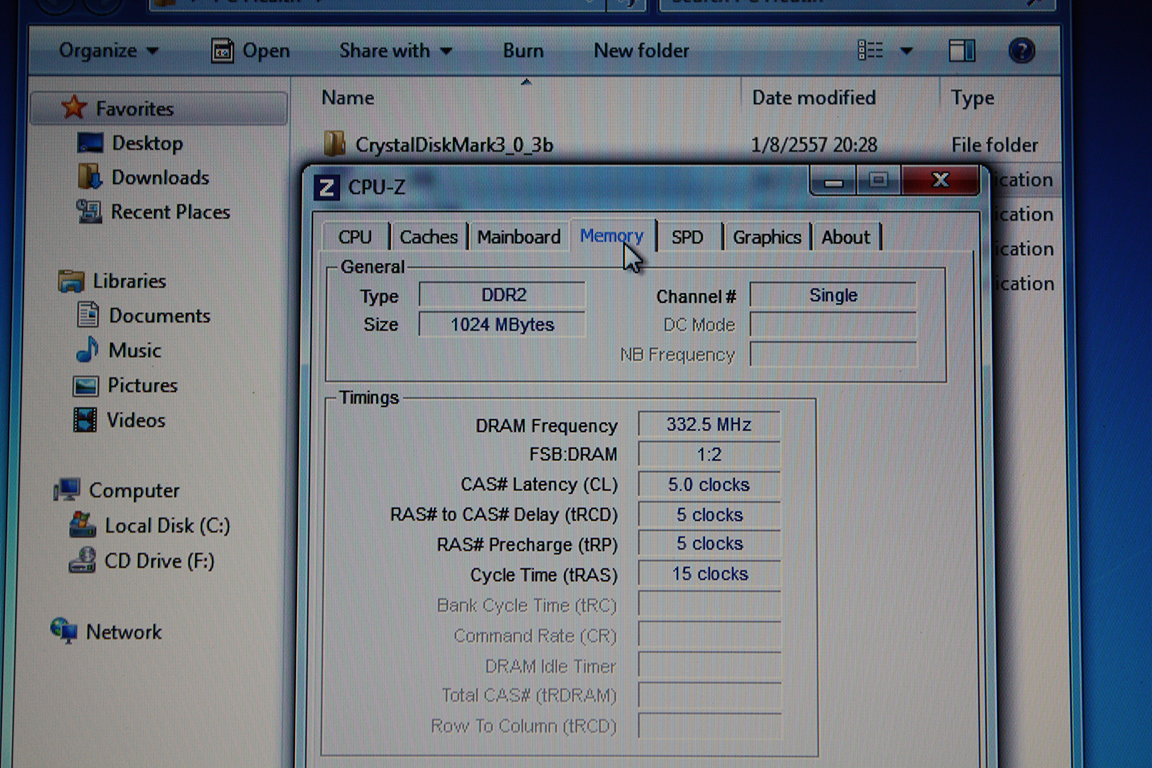The height and width of the screenshot is (768, 1152).
Task: Click the Recent Places icon
Action: (89, 212)
